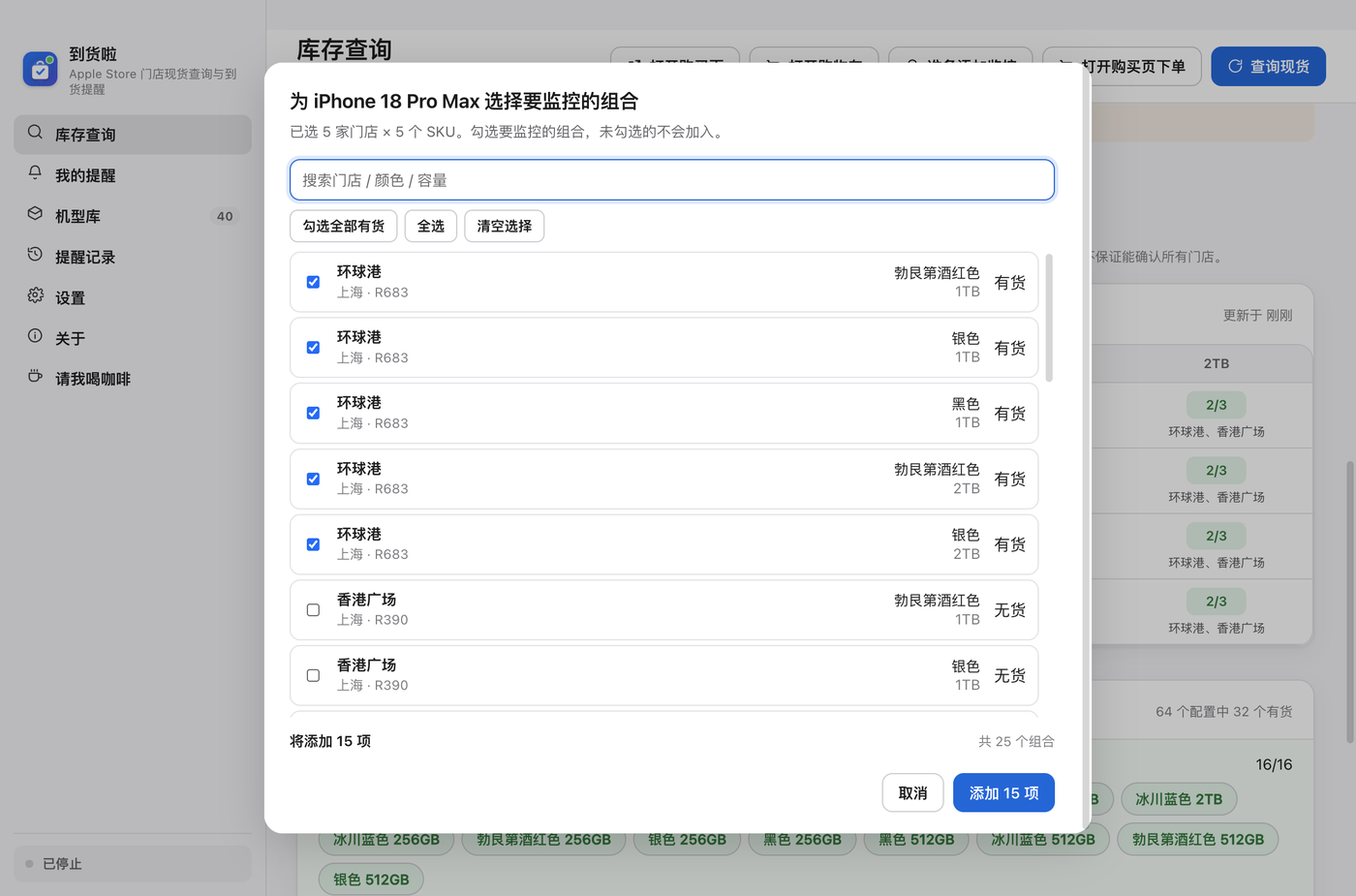Deselect 环球港 勃艮第酒红色 2TB checkbox
Image resolution: width=1356 pixels, height=896 pixels.
pos(313,479)
